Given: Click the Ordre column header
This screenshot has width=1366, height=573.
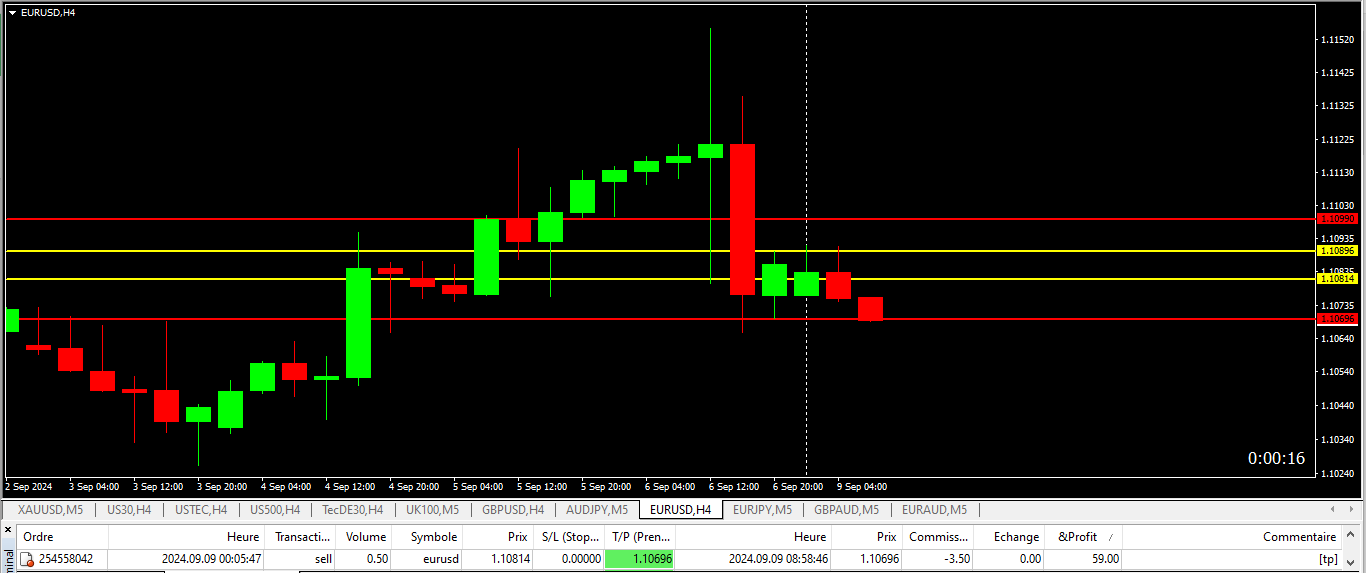Looking at the screenshot, I should [38, 537].
